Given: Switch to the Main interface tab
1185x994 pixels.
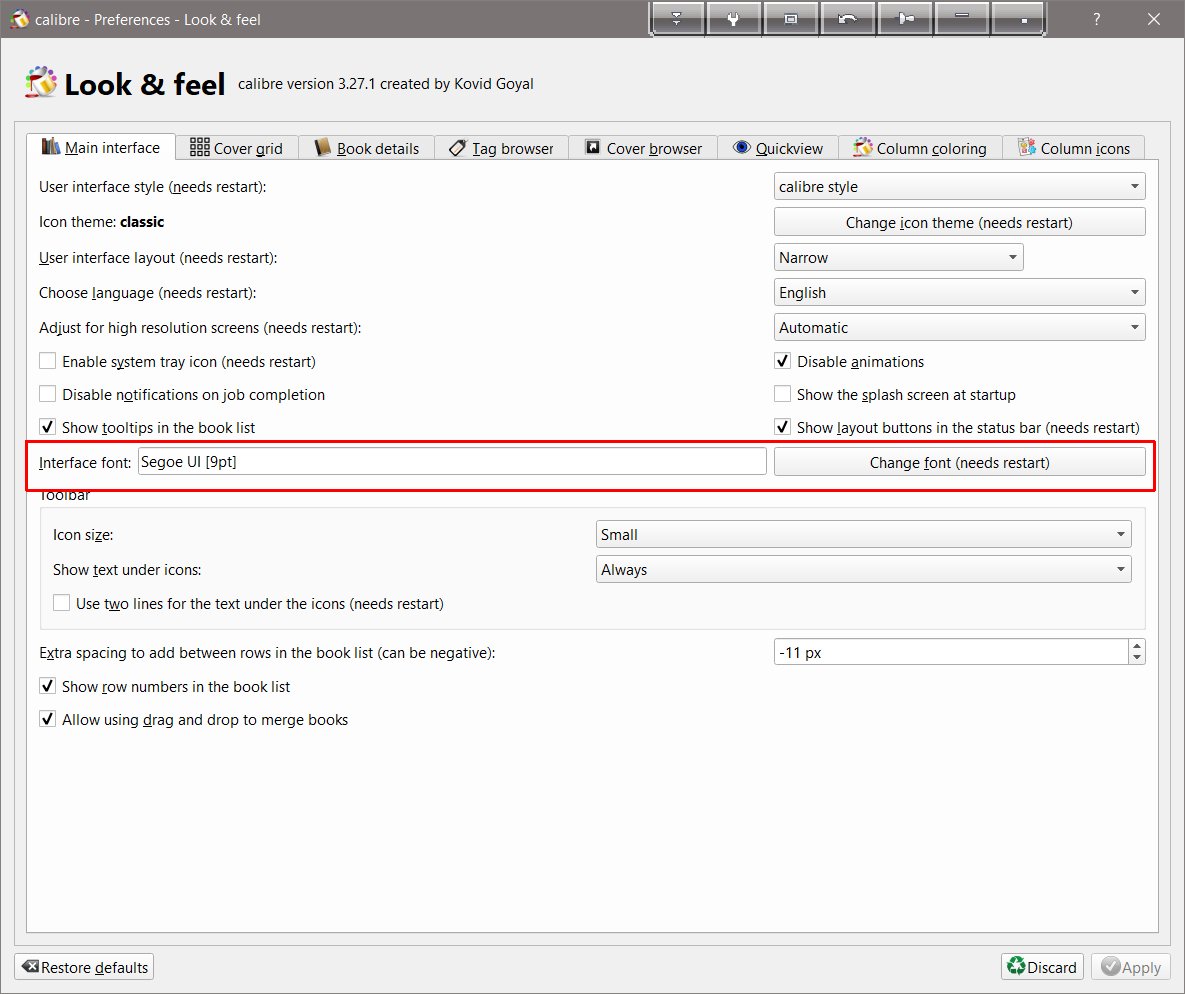Looking at the screenshot, I should 101,147.
